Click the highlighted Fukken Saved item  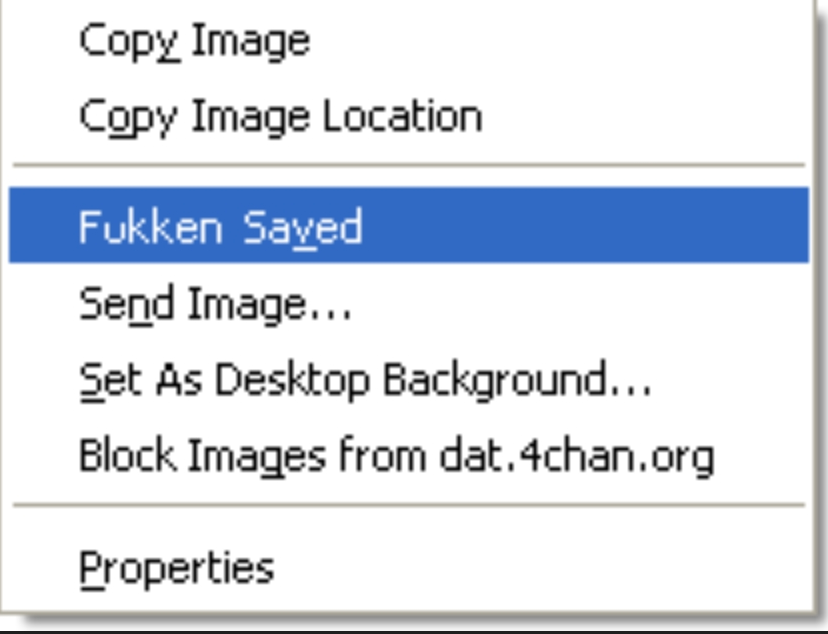pyautogui.click(x=409, y=225)
